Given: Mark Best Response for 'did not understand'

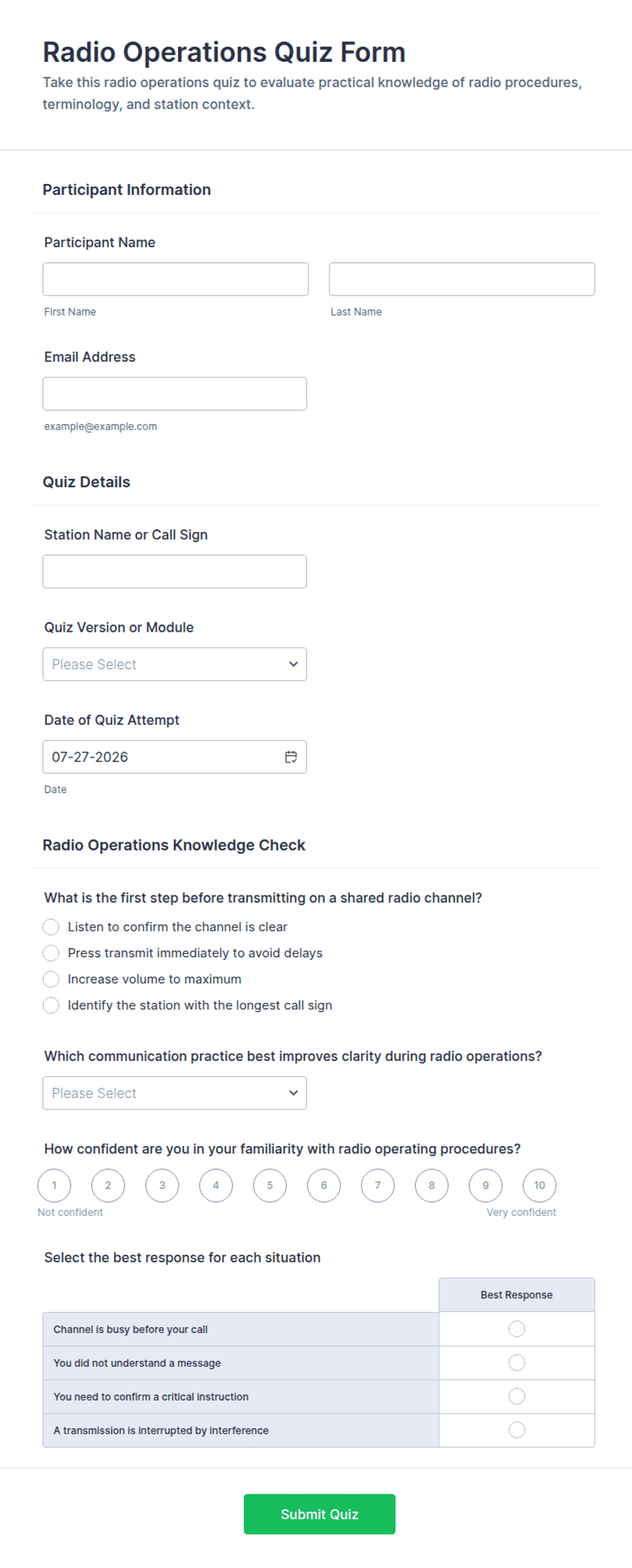Looking at the screenshot, I should point(516,1362).
